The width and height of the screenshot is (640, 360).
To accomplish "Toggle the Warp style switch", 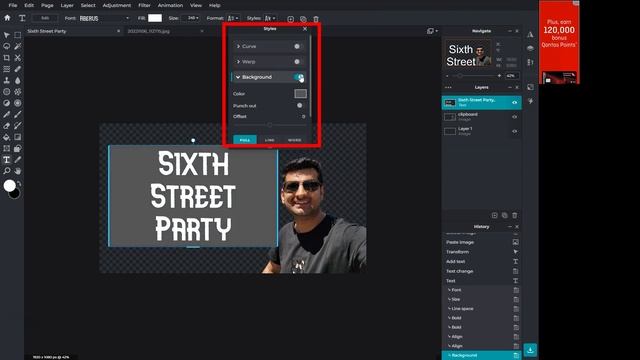I will [298, 62].
